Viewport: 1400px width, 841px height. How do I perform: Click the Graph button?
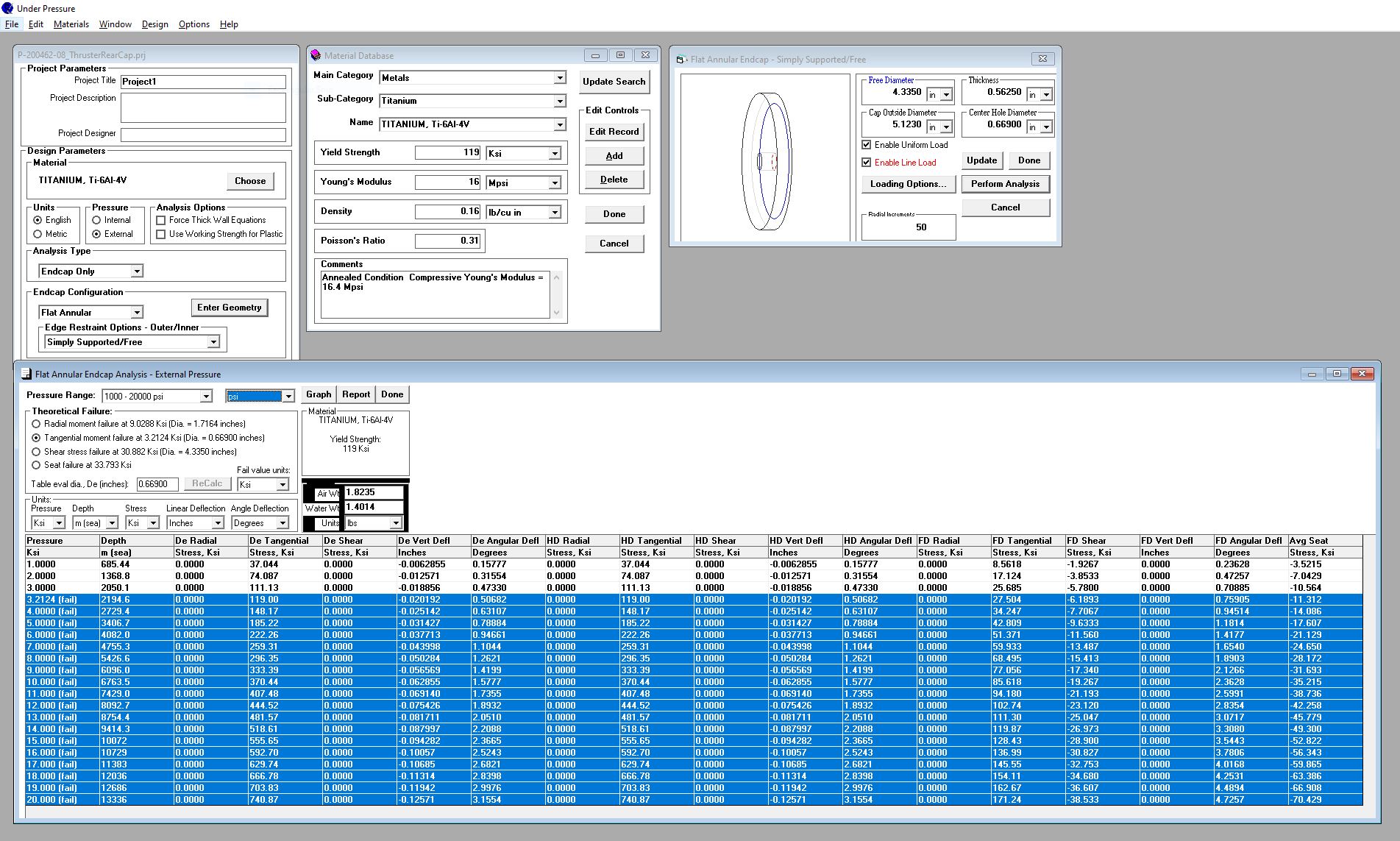pos(319,394)
